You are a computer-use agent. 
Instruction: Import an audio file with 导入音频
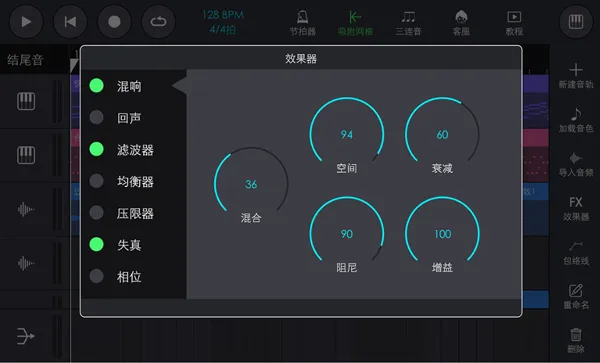576,164
